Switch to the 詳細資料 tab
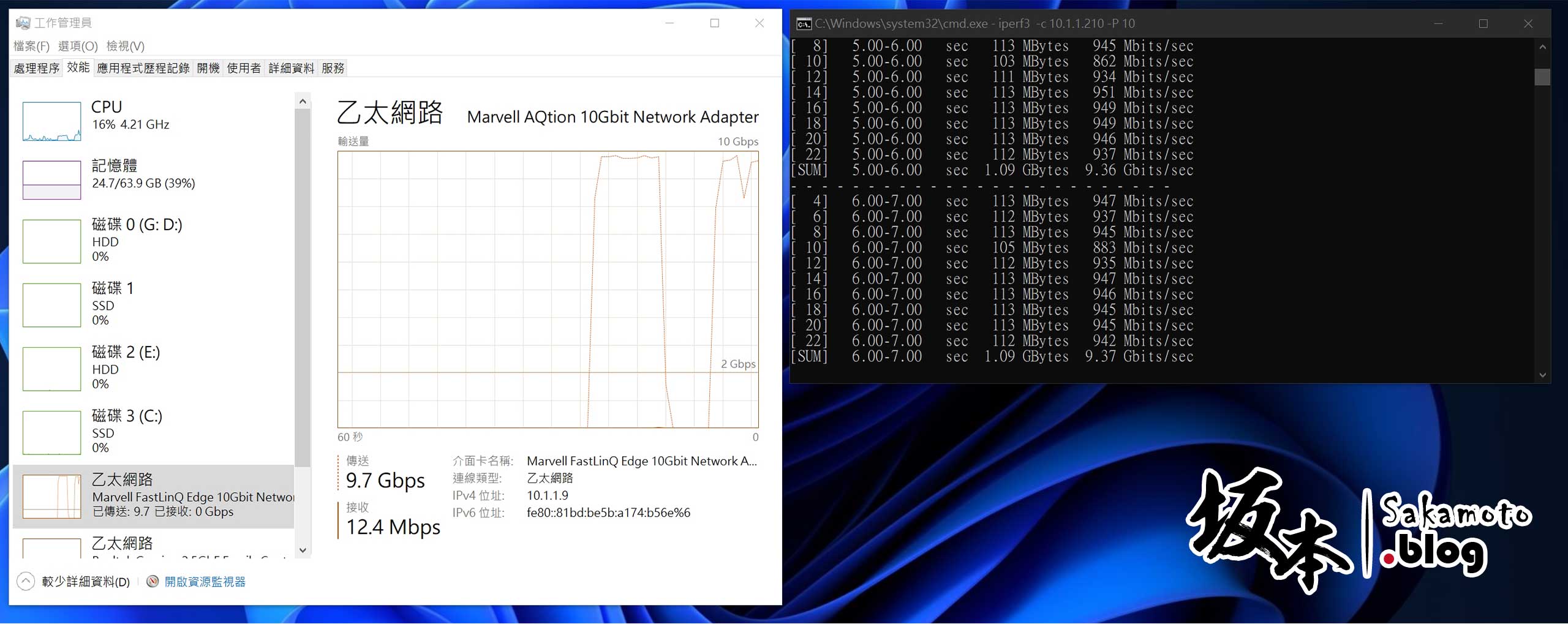The width and height of the screenshot is (1568, 624). click(x=292, y=68)
